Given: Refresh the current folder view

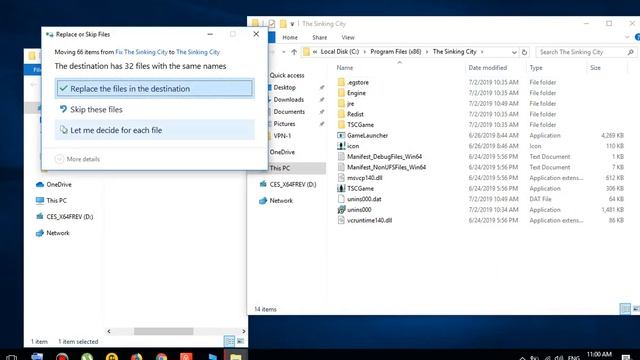Looking at the screenshot, I should [x=524, y=52].
